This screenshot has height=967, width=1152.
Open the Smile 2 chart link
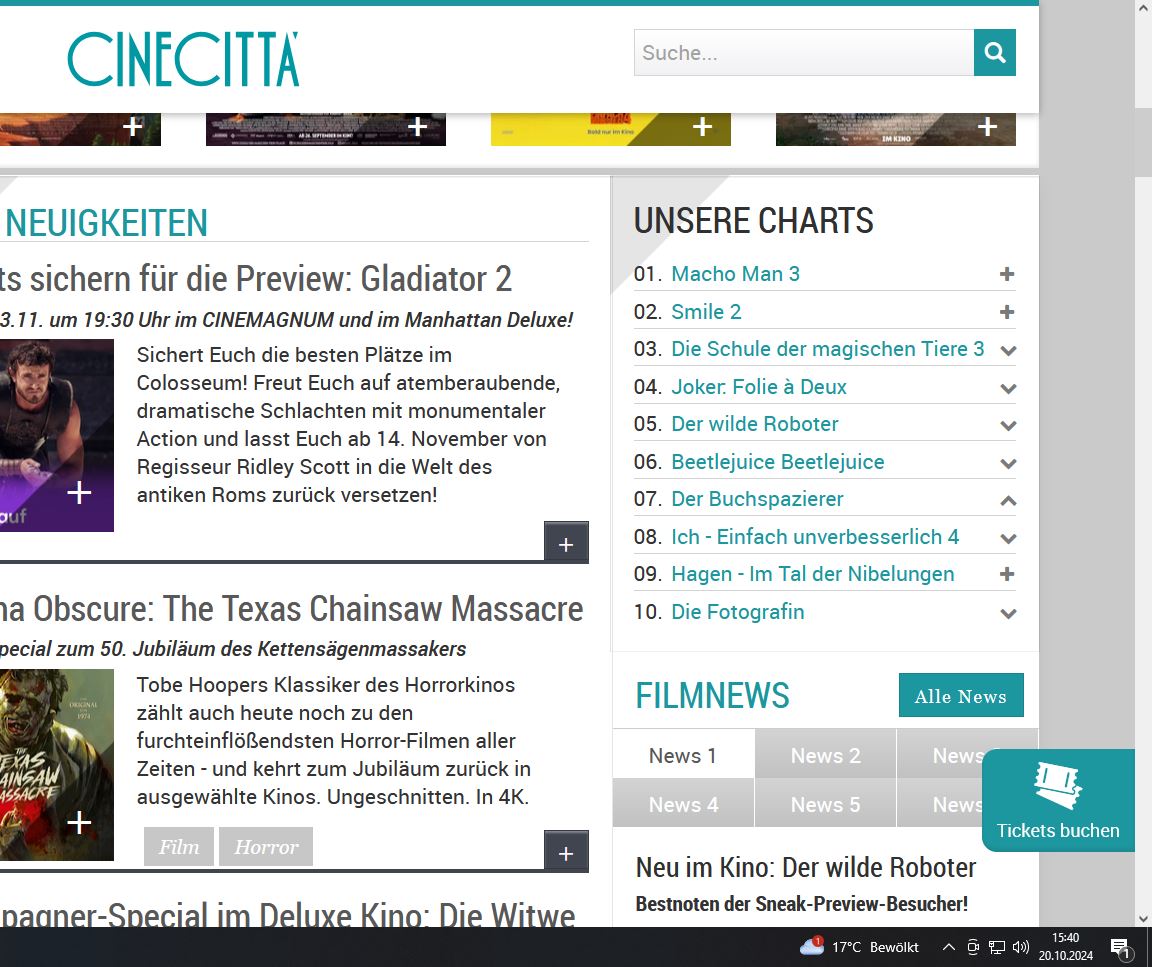(x=706, y=312)
